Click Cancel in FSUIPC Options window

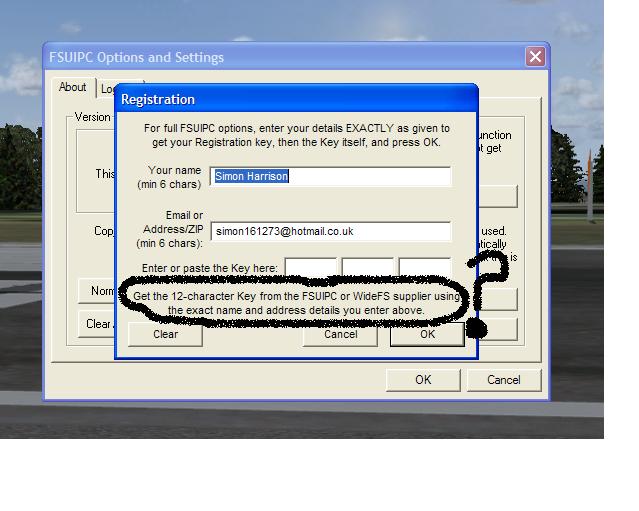[x=504, y=380]
